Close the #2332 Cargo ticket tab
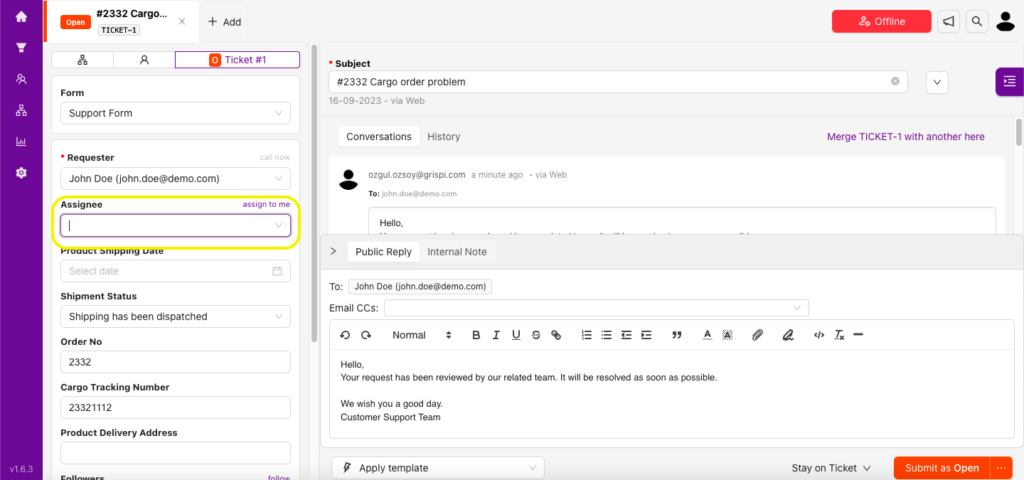Image resolution: width=1024 pixels, height=480 pixels. [x=182, y=21]
